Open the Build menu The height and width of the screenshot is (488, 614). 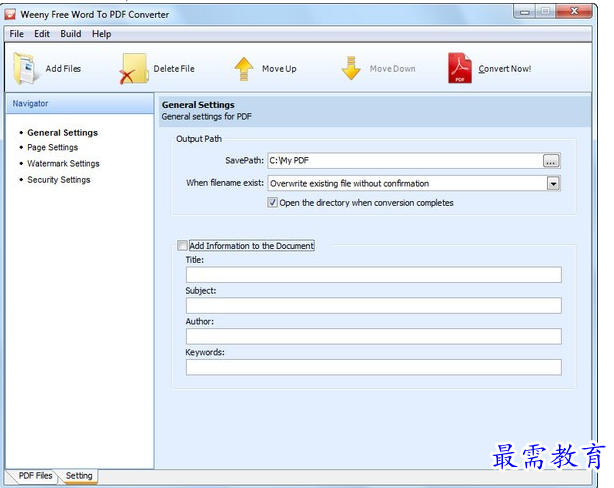(70, 34)
